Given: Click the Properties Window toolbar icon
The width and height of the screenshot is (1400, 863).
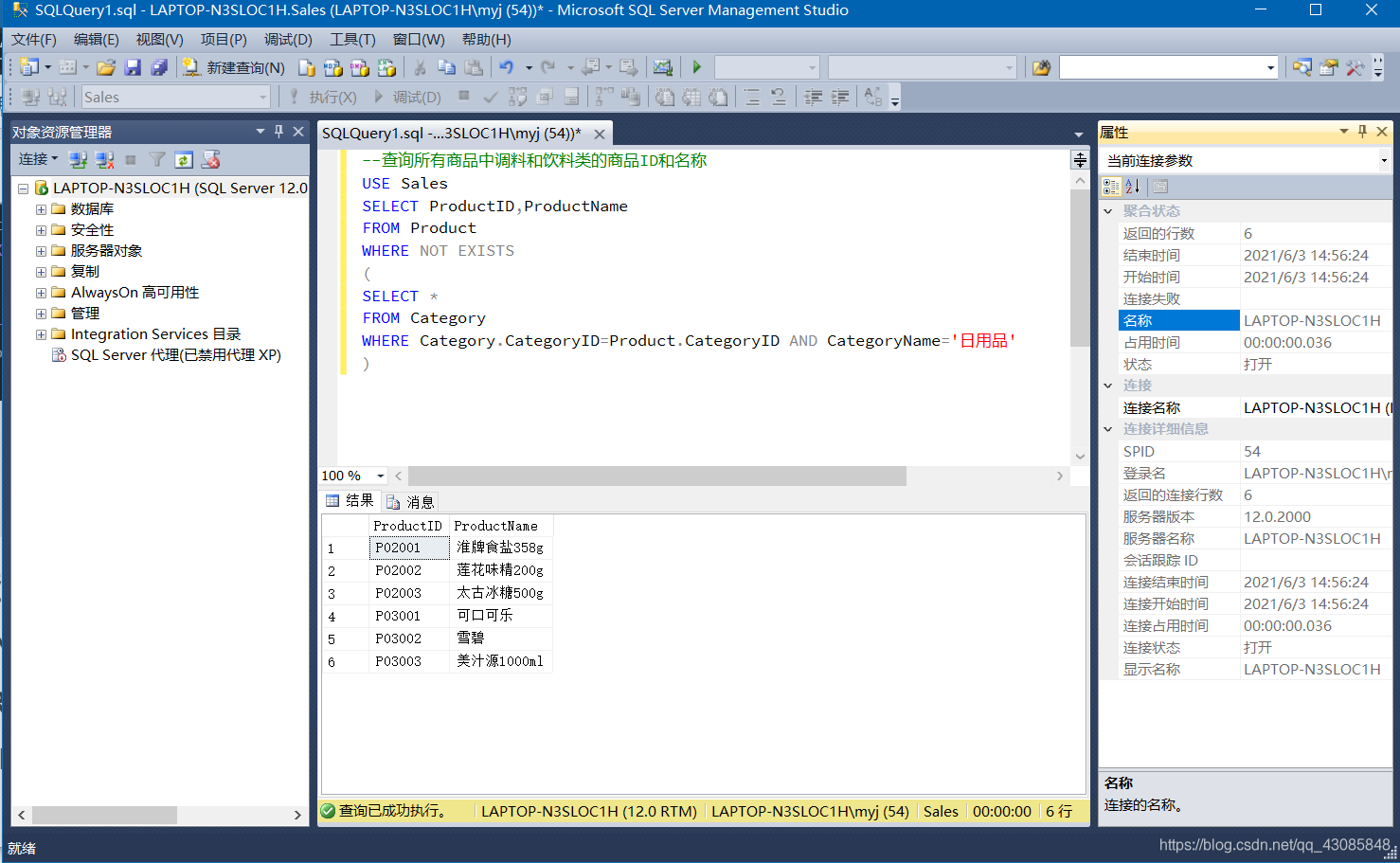Looking at the screenshot, I should coord(1329,67).
